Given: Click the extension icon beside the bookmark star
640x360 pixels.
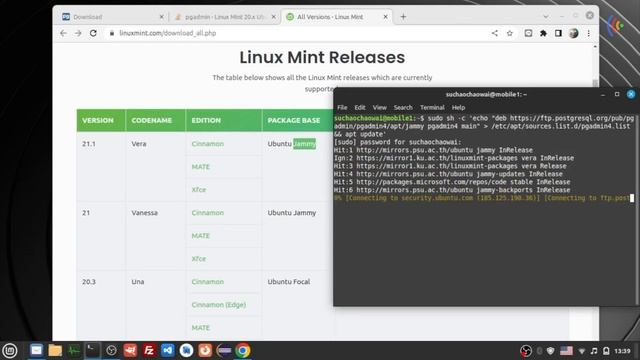Looking at the screenshot, I should (528, 33).
